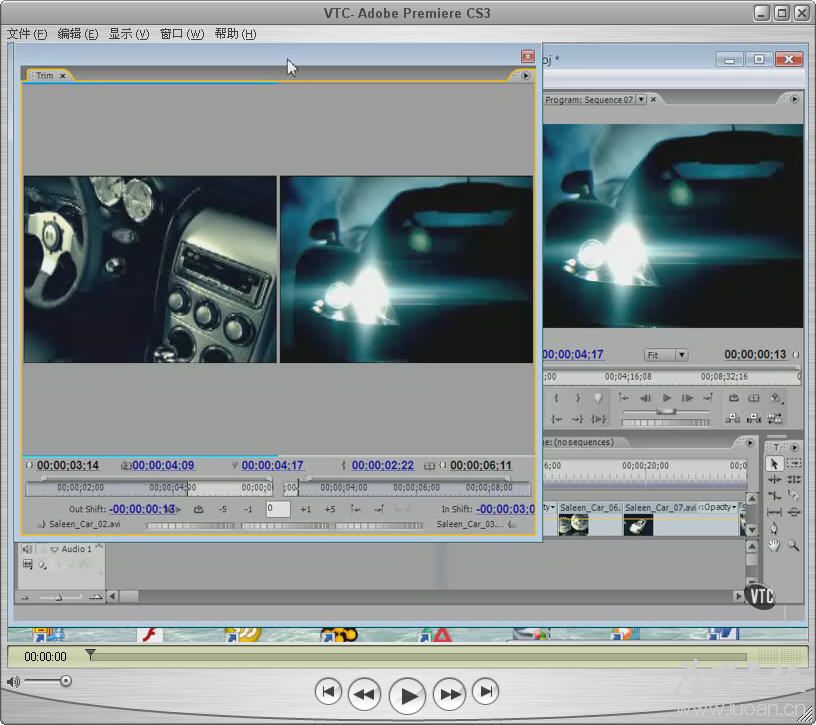Play the sequence in Program monitor

[x=667, y=398]
